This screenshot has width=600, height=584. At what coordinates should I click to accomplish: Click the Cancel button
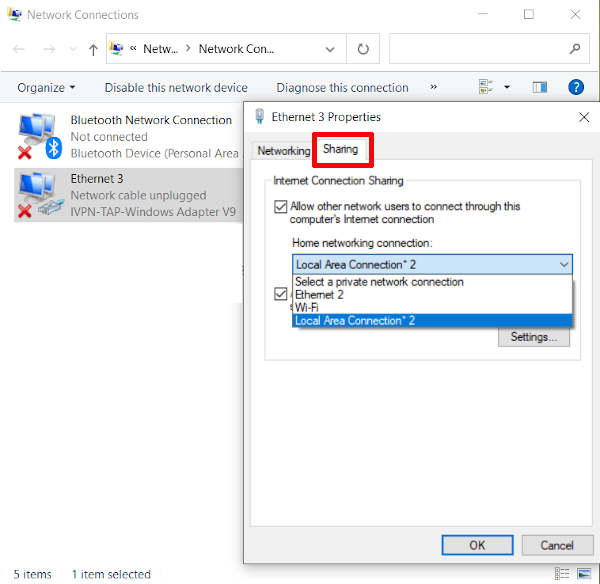click(557, 545)
